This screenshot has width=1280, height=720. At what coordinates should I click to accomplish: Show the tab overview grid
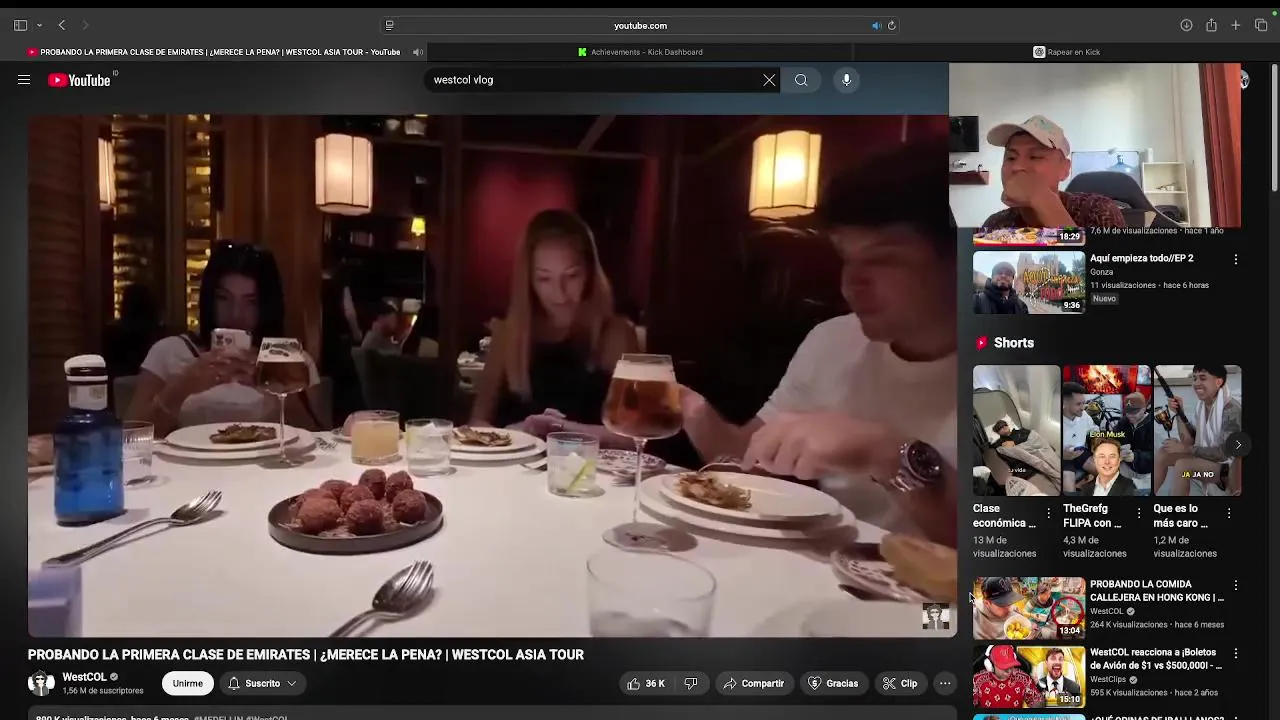click(x=1261, y=25)
